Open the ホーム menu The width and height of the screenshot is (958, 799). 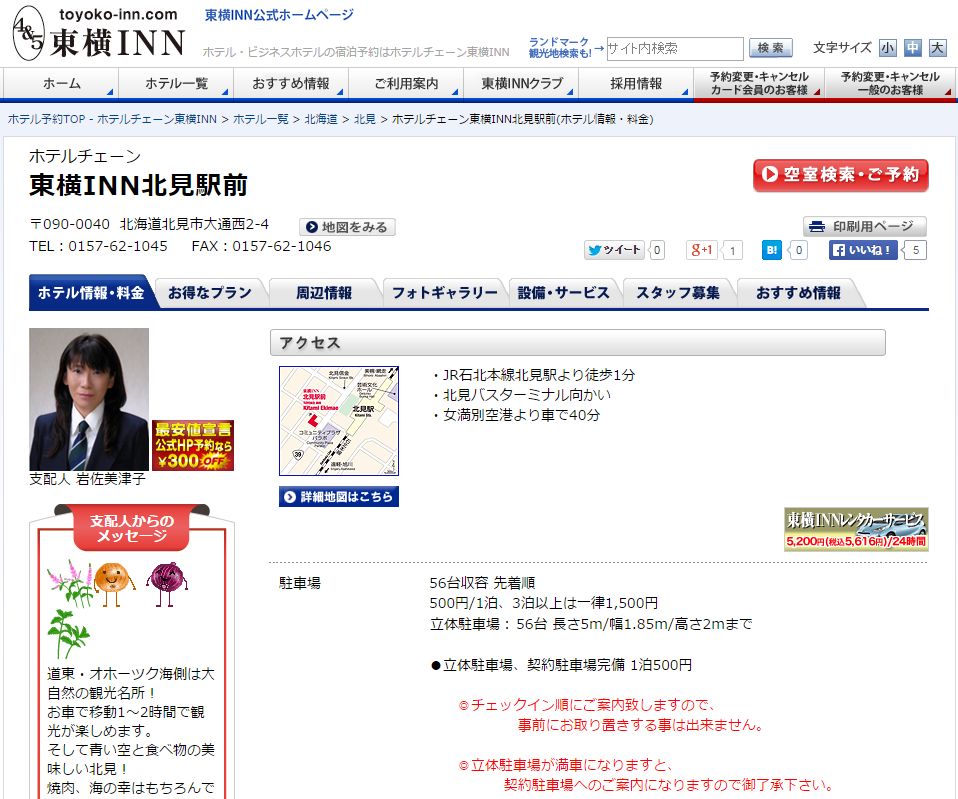[x=61, y=84]
